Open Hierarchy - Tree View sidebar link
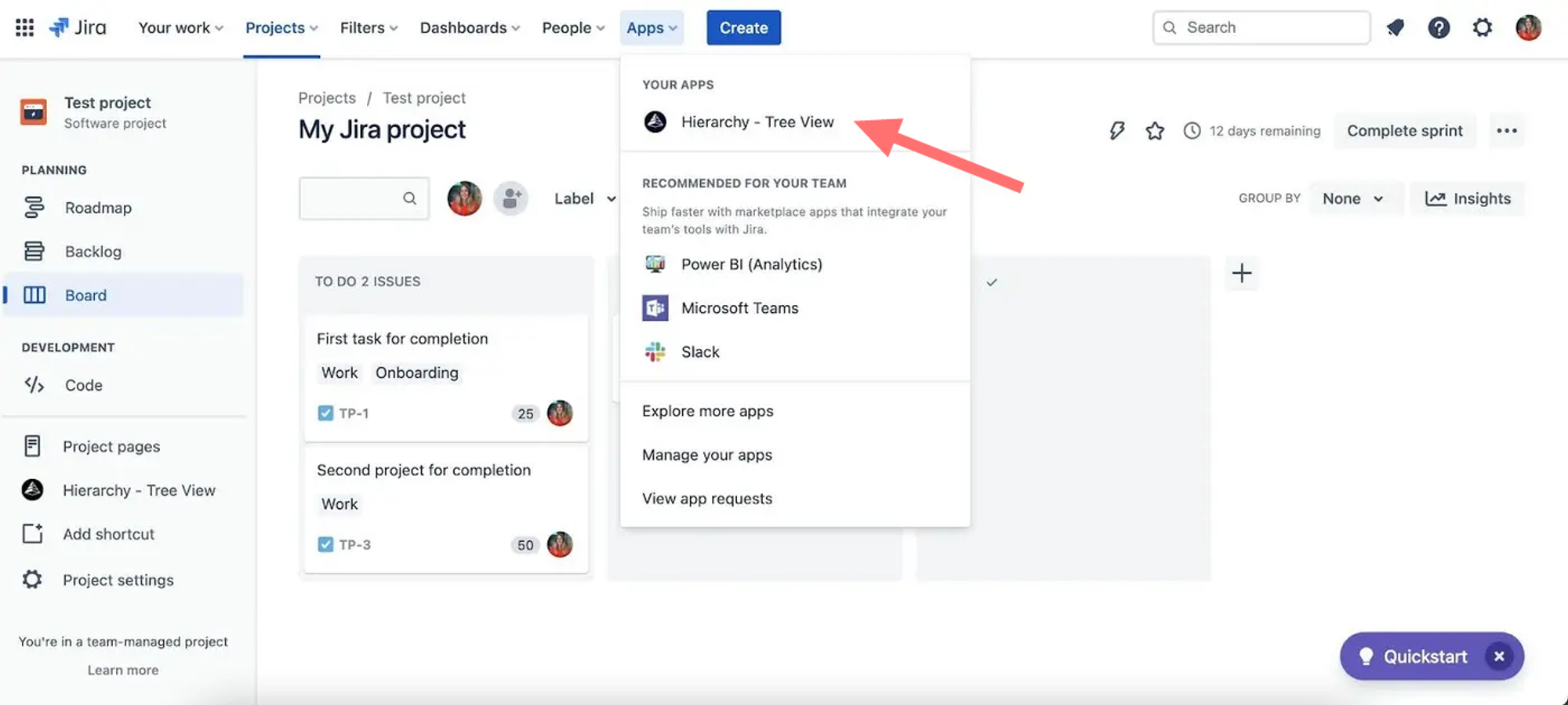1568x705 pixels. (x=124, y=490)
